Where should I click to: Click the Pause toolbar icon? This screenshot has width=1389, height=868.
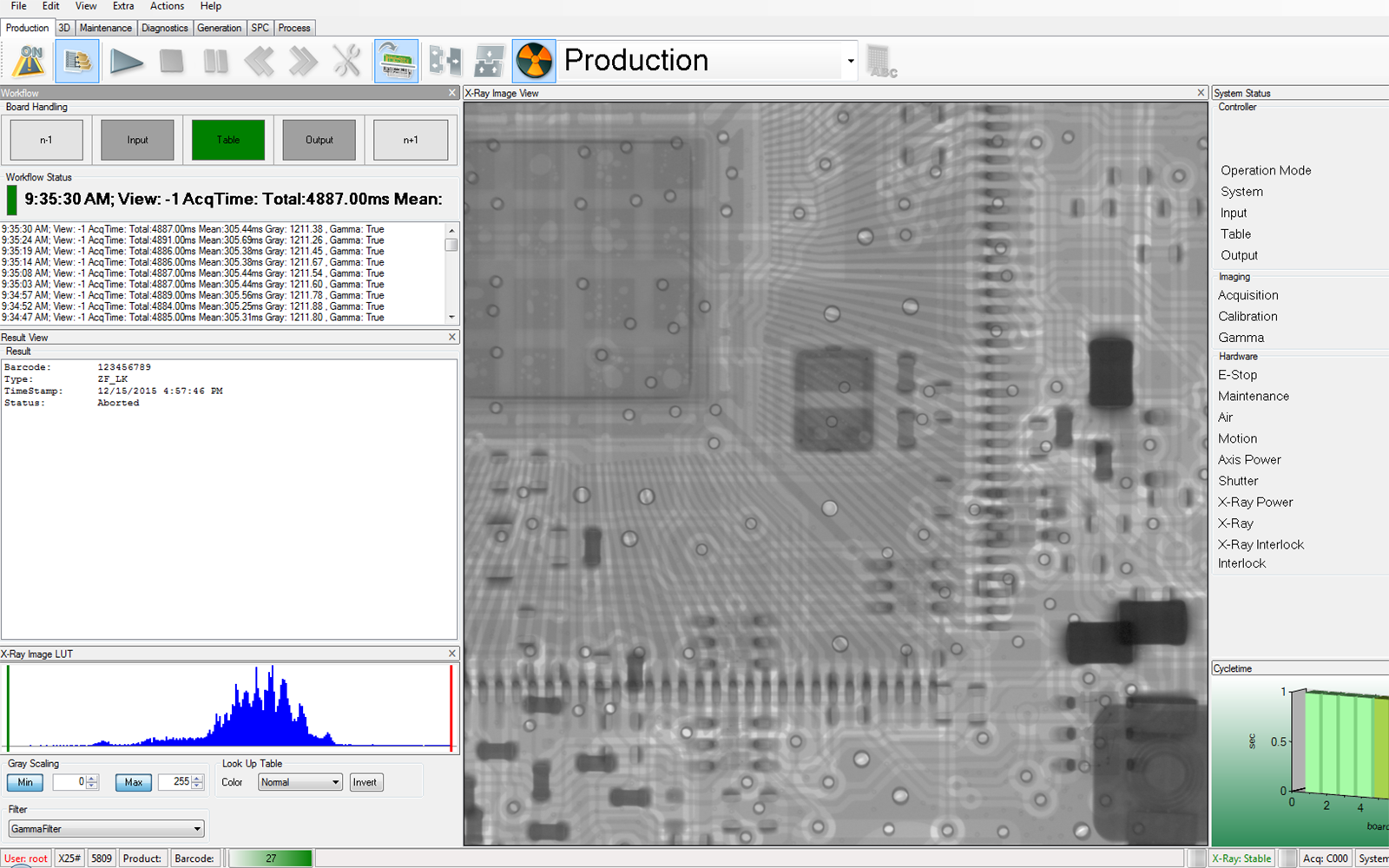(x=215, y=61)
